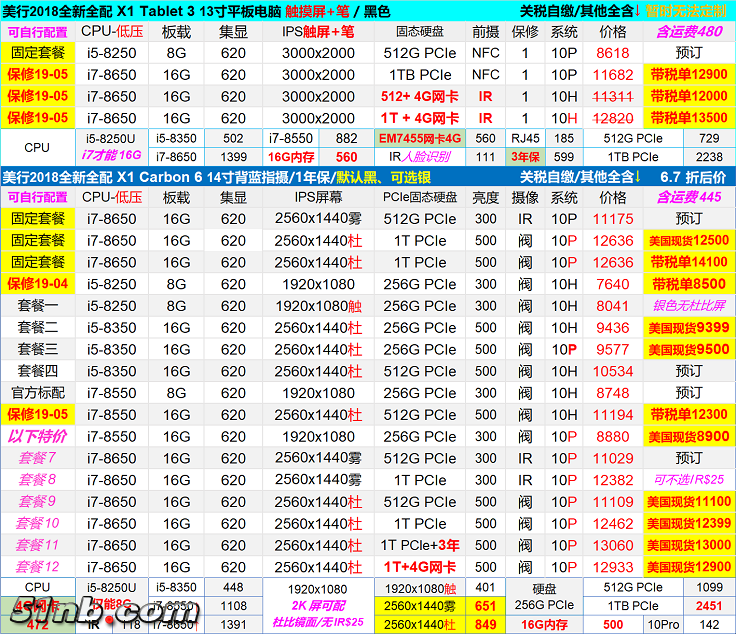Image resolution: width=736 pixels, height=634 pixels.
Task: Select the 可不选IR$25 cell
Action: tap(688, 480)
